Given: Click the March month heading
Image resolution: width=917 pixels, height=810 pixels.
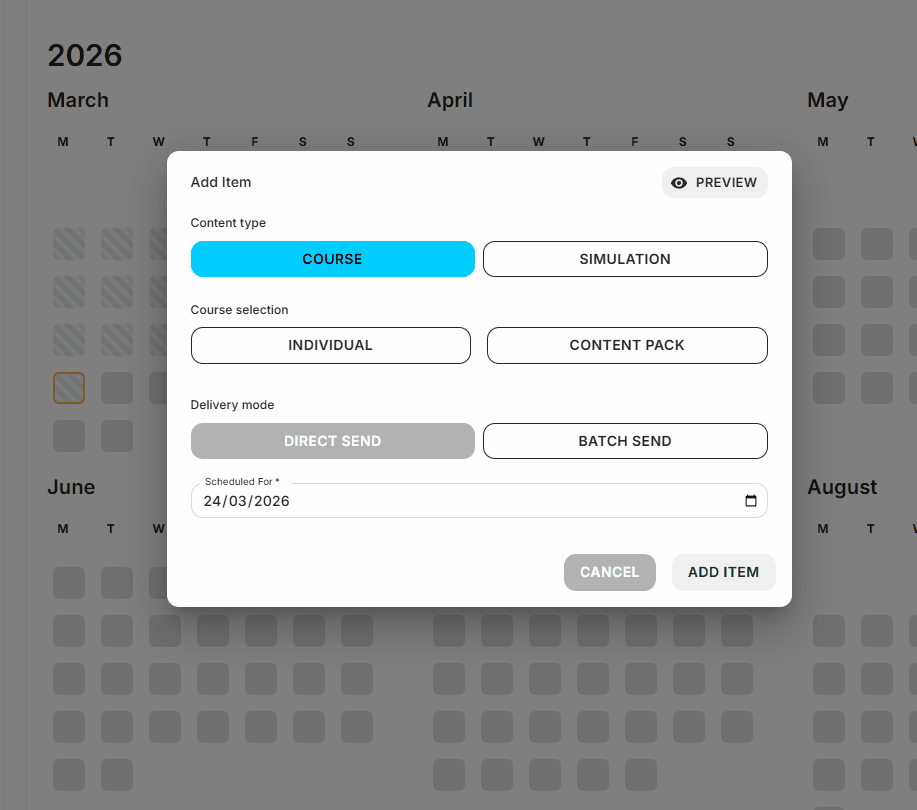Looking at the screenshot, I should 78,100.
